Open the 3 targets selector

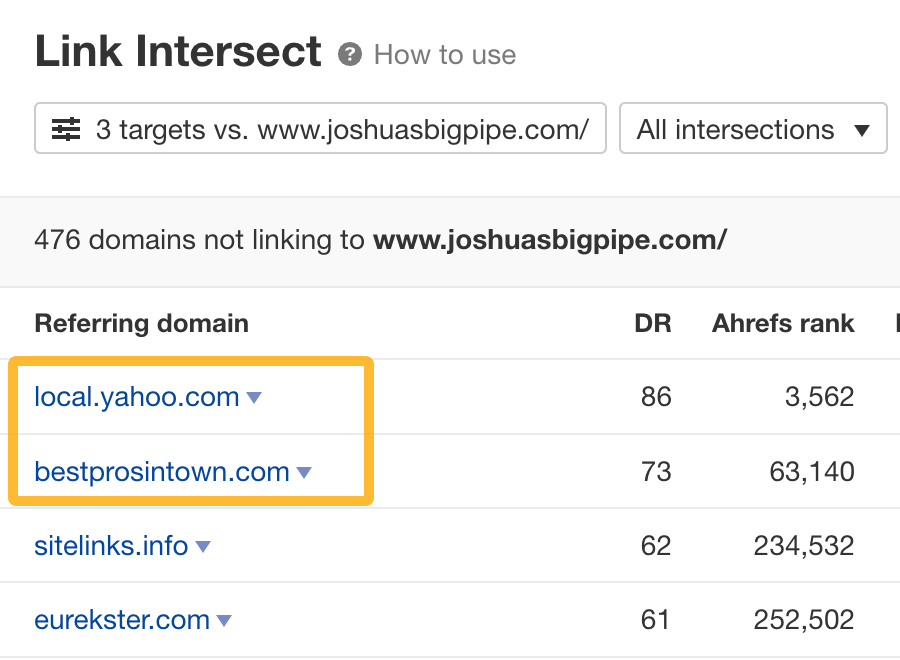(320, 128)
